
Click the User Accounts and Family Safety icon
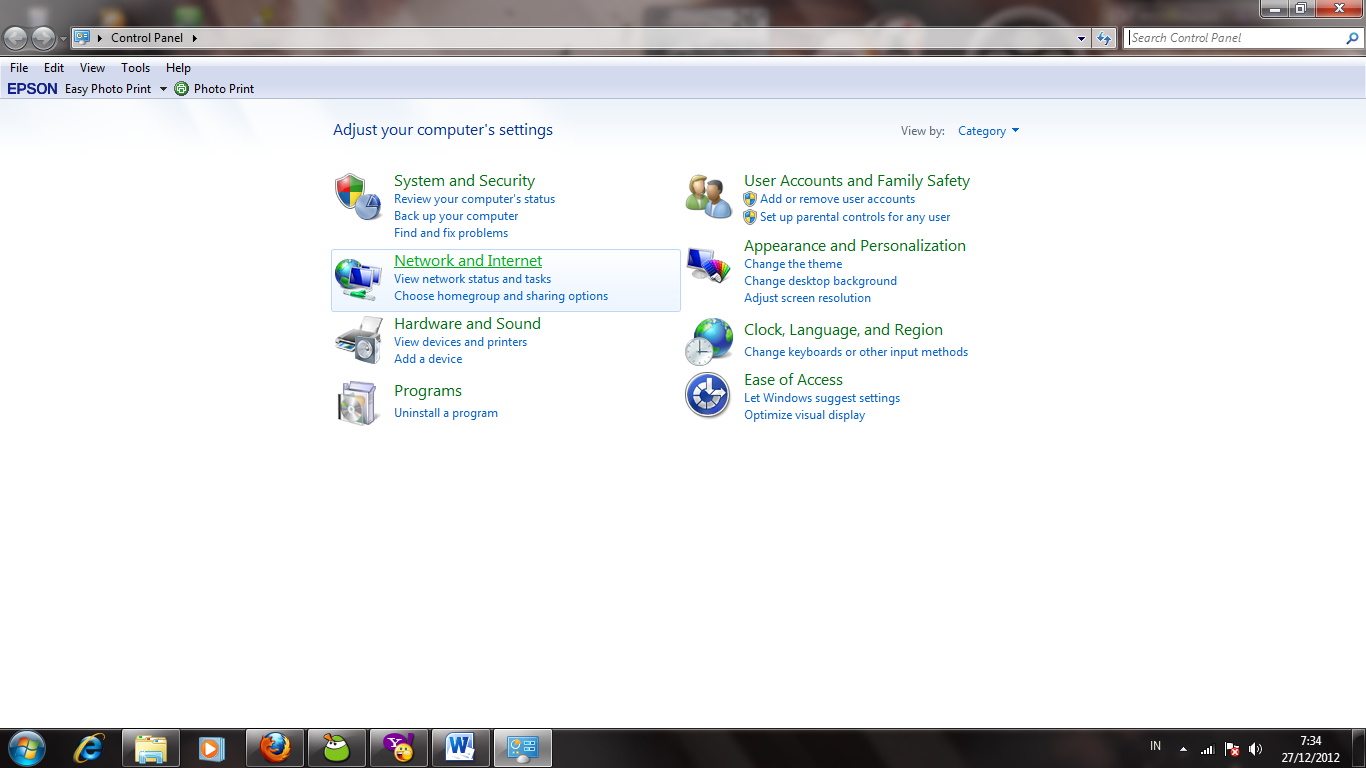tap(707, 196)
